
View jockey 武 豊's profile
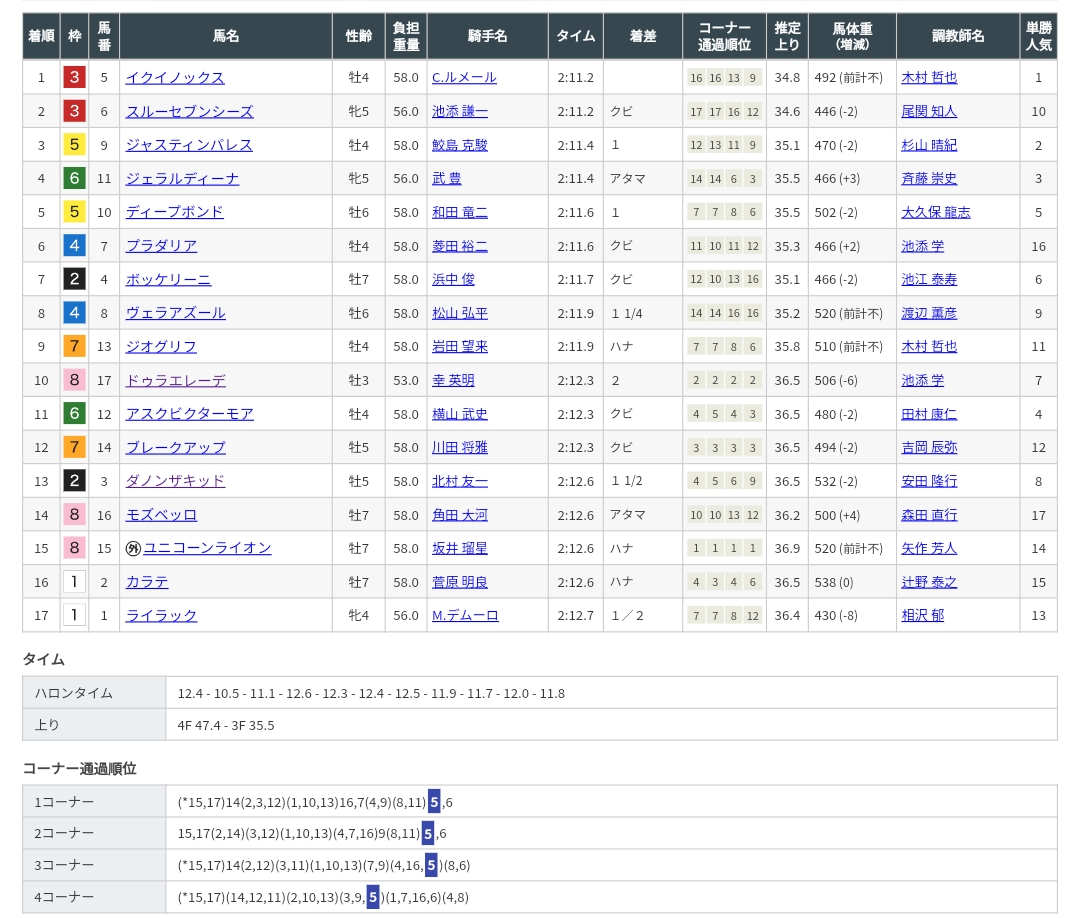[446, 179]
